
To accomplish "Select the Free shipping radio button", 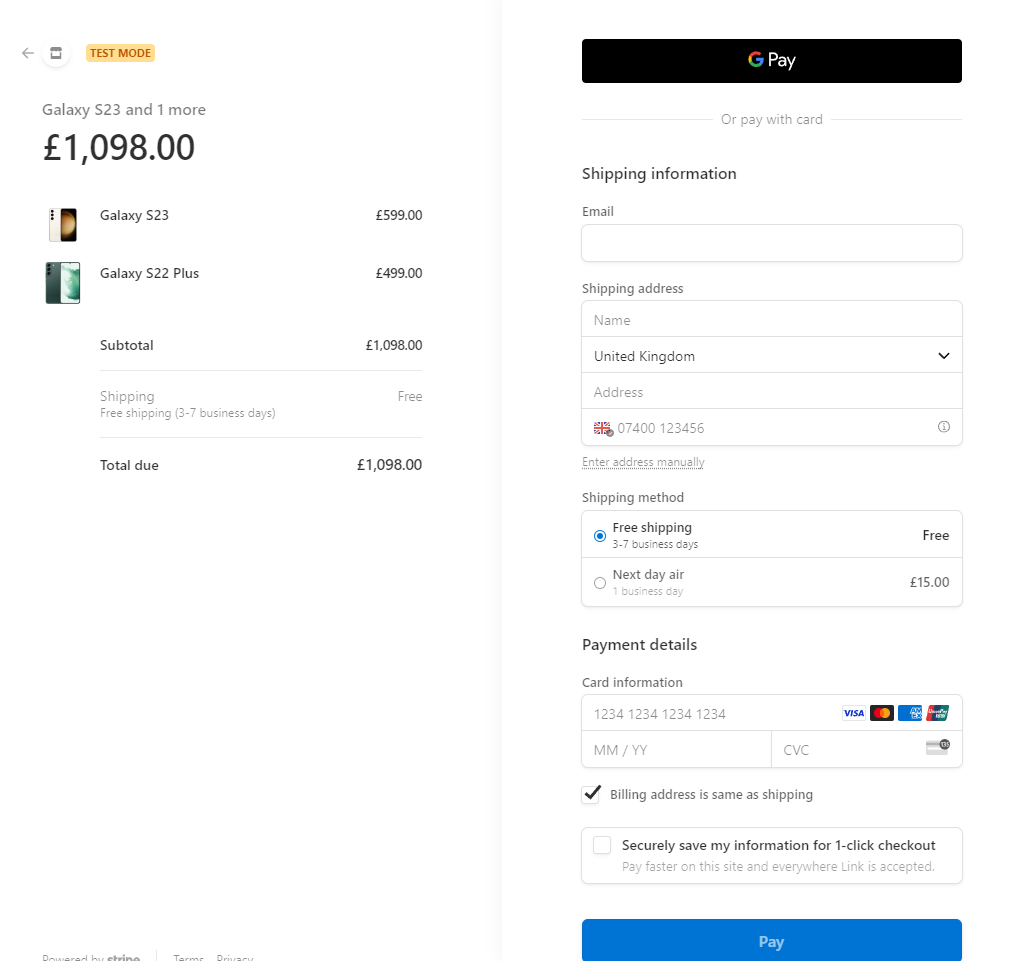I will pyautogui.click(x=599, y=535).
